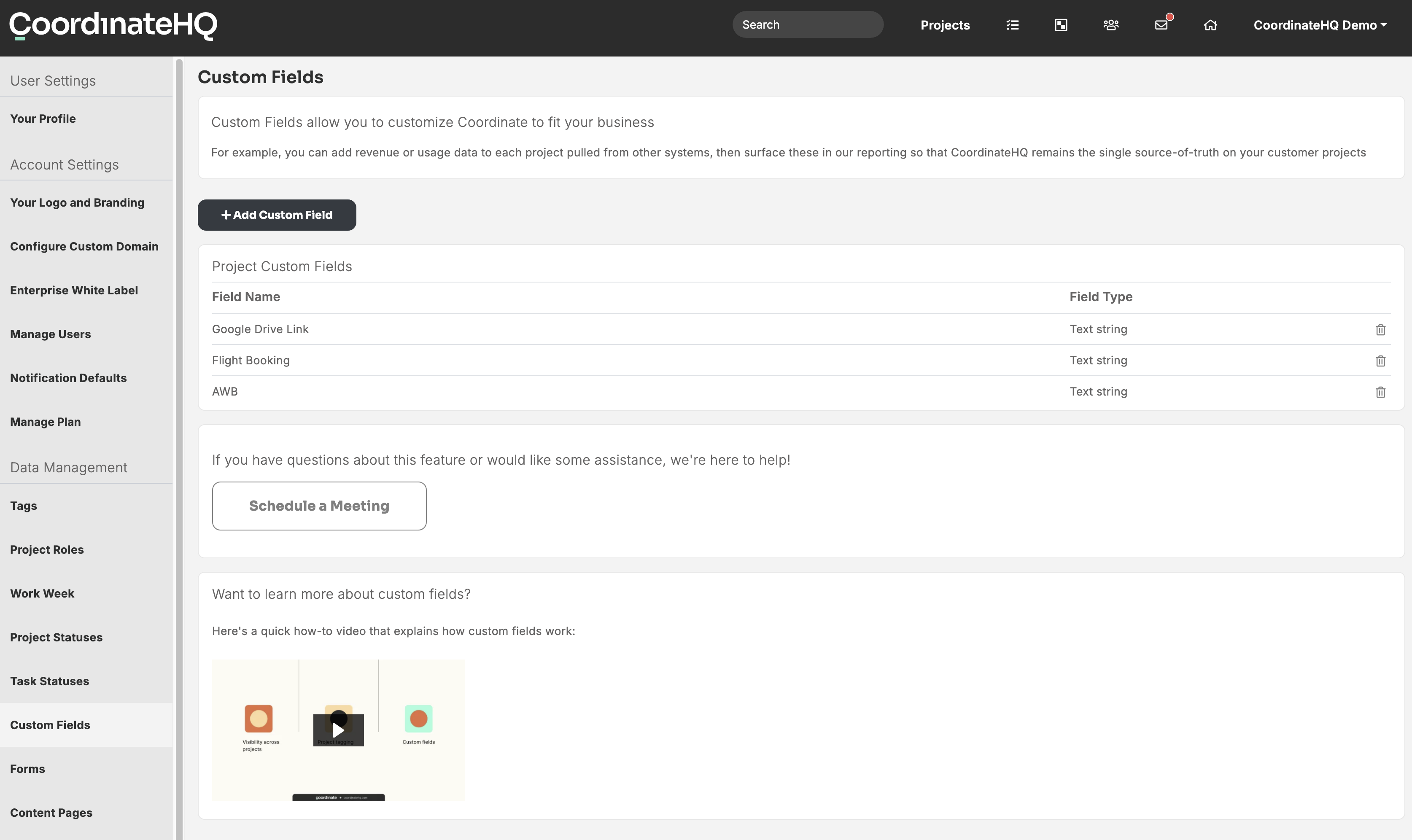Open Notification Defaults settings
The width and height of the screenshot is (1412, 840).
[x=68, y=378]
